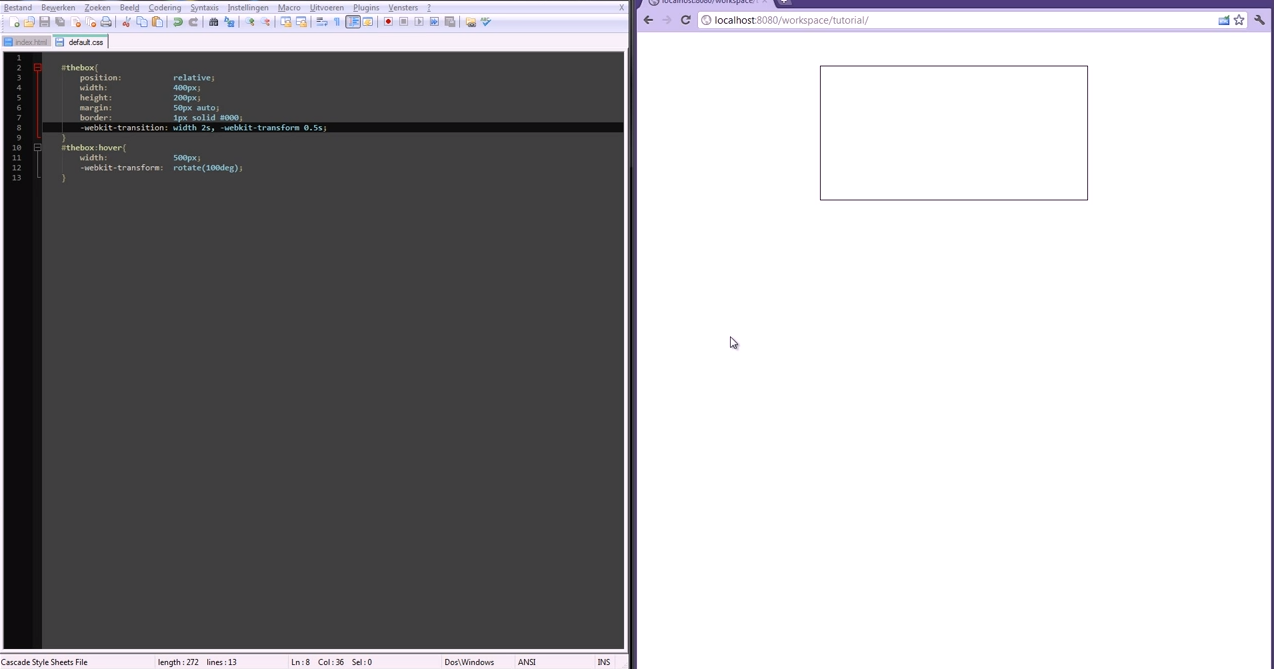Start macro recording with the red record icon
The height and width of the screenshot is (669, 1274).
[388, 22]
